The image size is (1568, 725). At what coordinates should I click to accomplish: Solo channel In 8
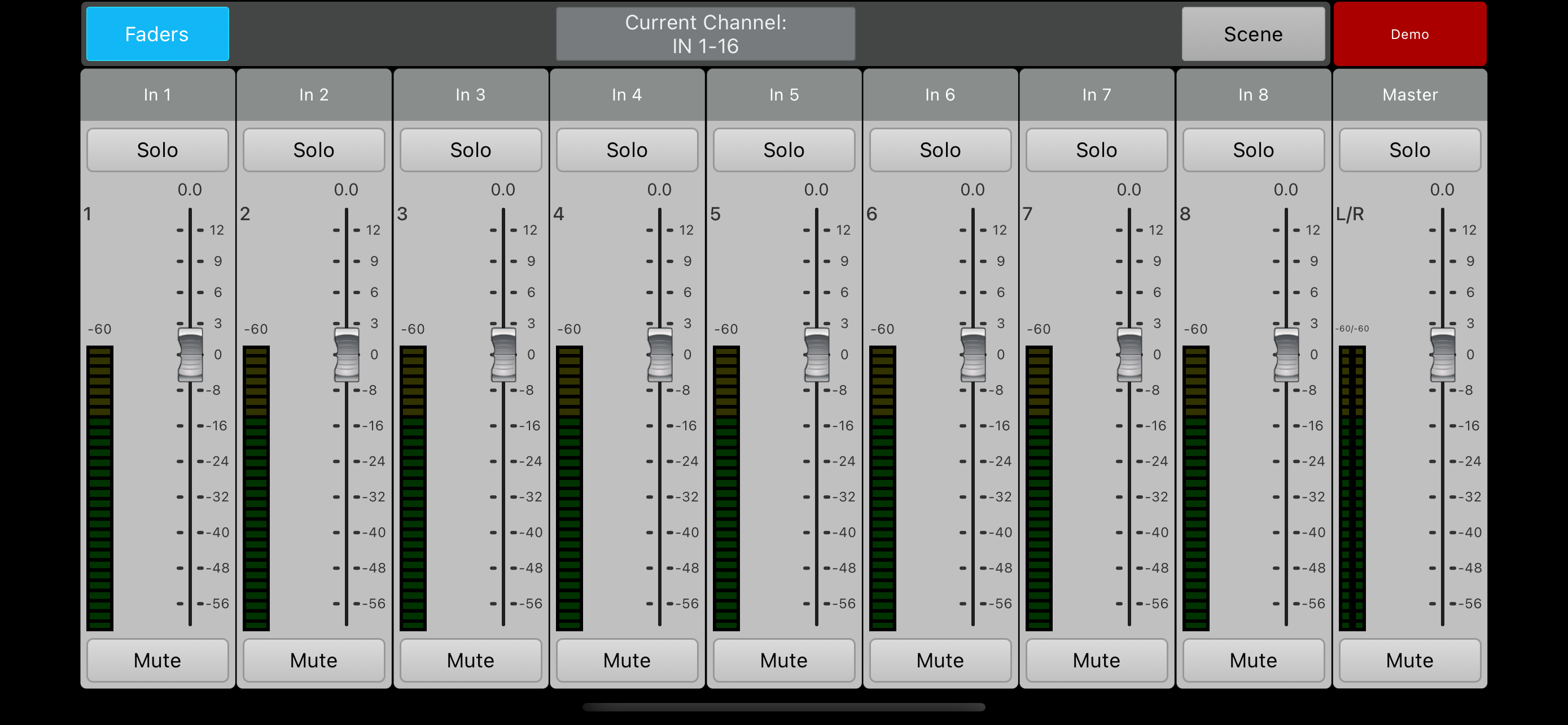pyautogui.click(x=1253, y=150)
